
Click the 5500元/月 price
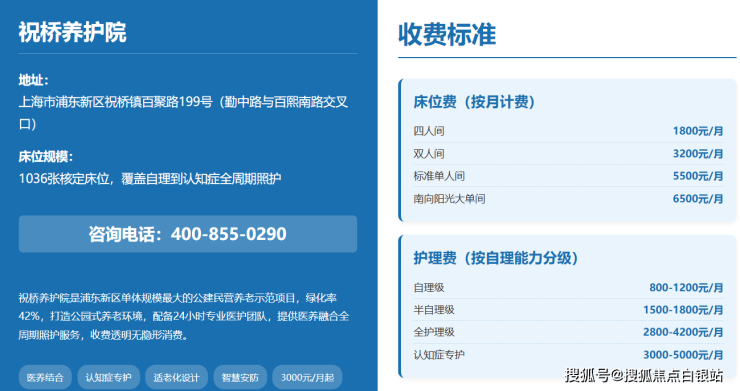click(x=698, y=176)
